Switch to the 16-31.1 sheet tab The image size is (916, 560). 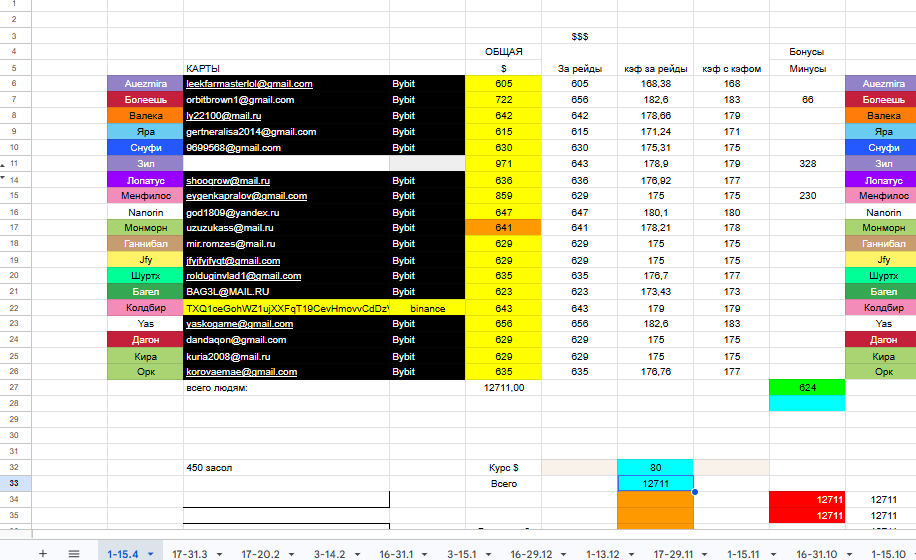click(396, 554)
